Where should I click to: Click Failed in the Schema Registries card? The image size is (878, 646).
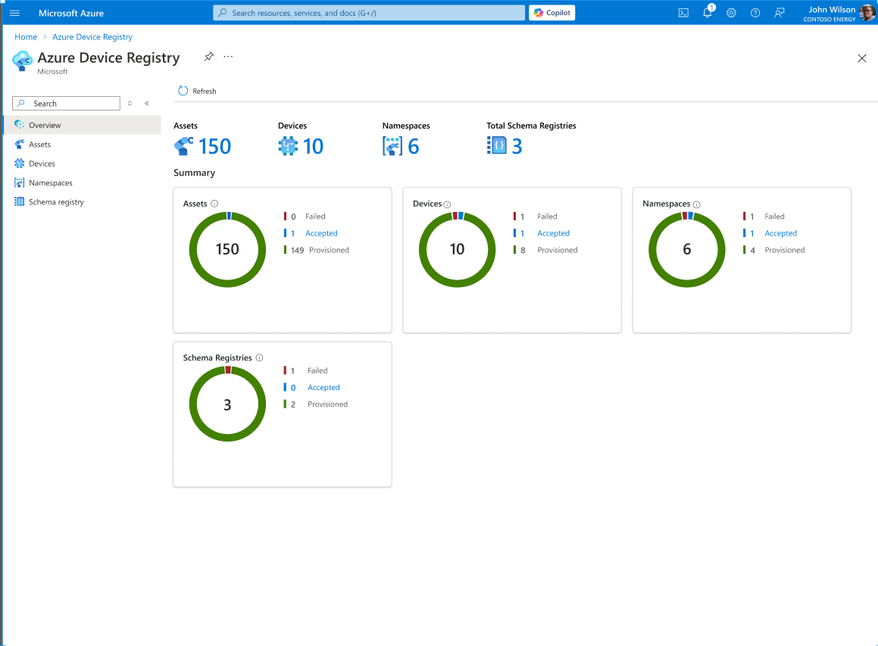point(317,371)
